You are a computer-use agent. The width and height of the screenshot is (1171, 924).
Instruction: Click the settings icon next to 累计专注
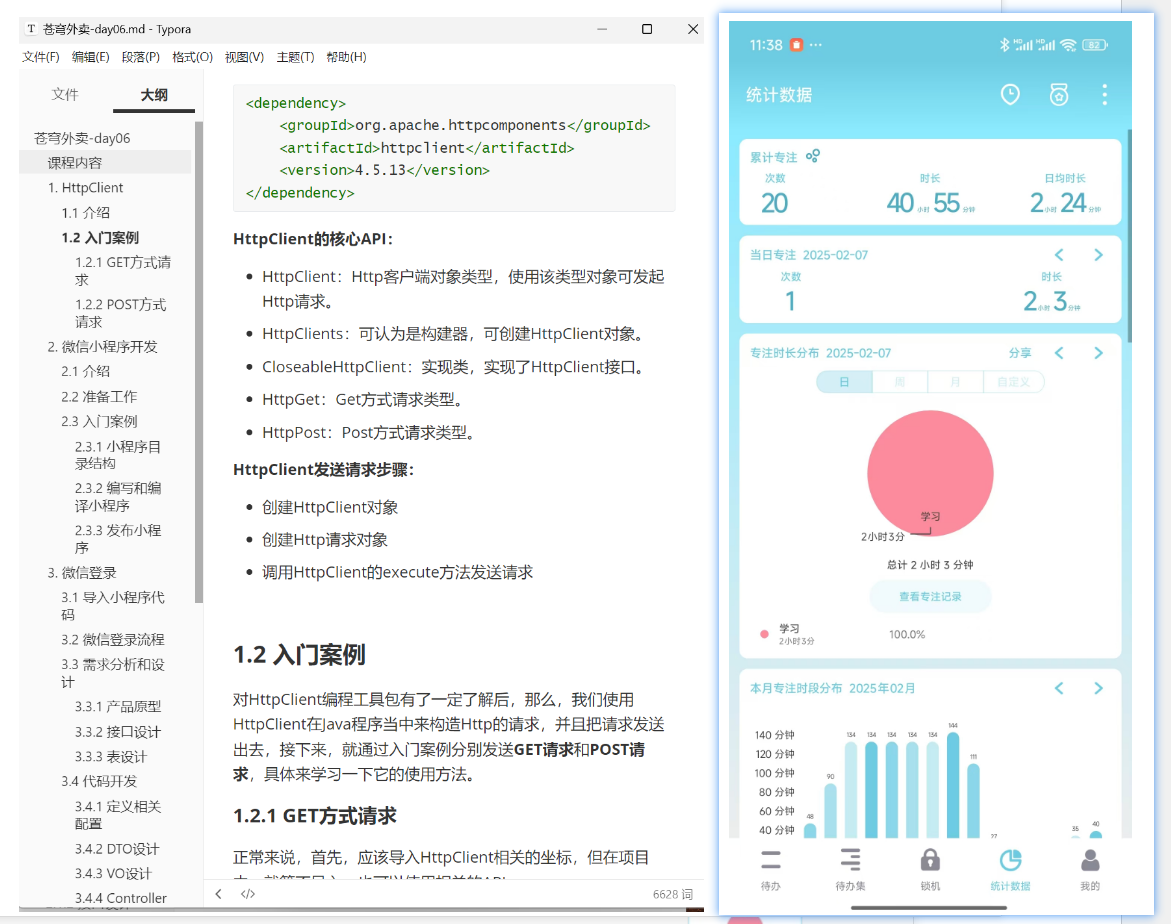point(813,155)
